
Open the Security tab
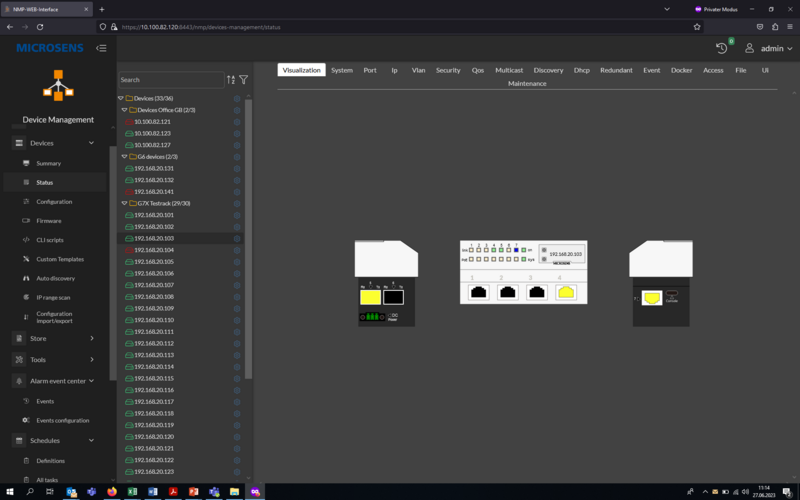[448, 70]
